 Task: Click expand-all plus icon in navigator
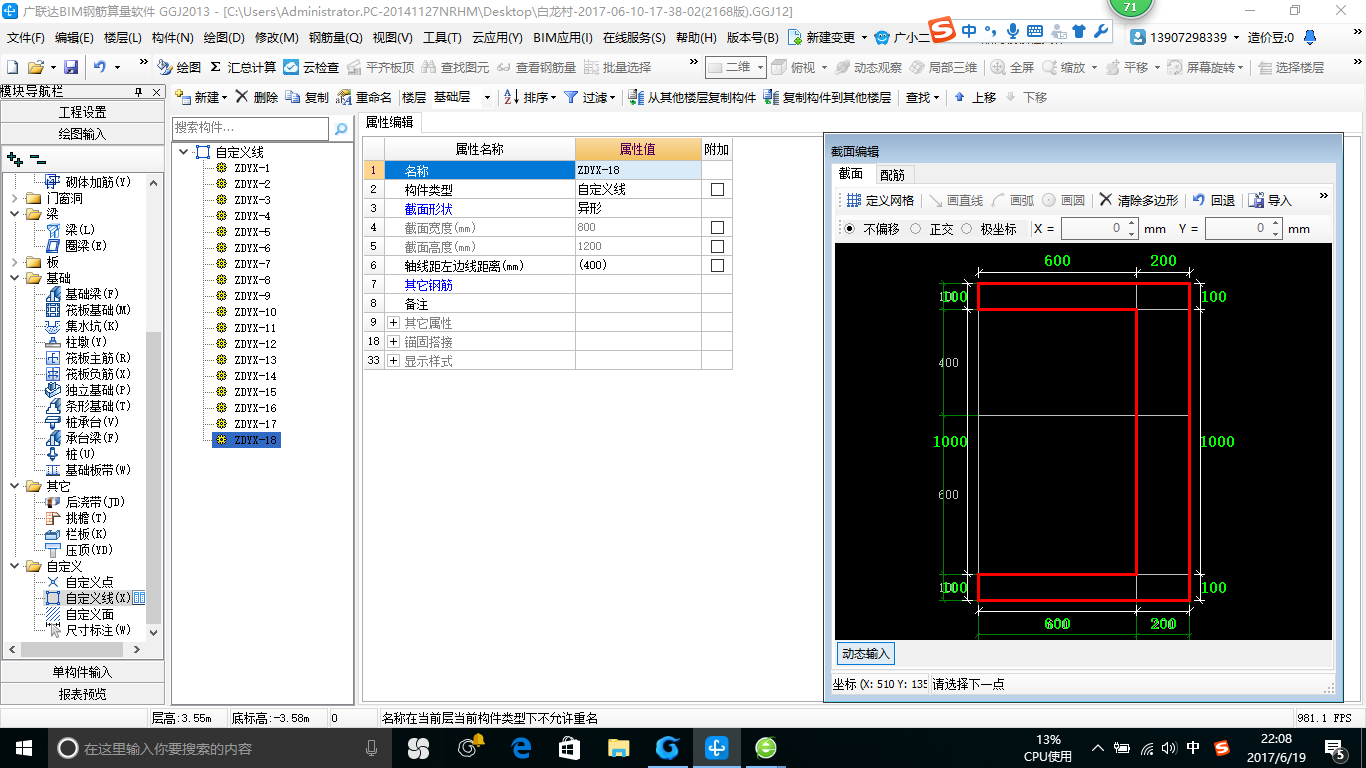pyautogui.click(x=15, y=159)
